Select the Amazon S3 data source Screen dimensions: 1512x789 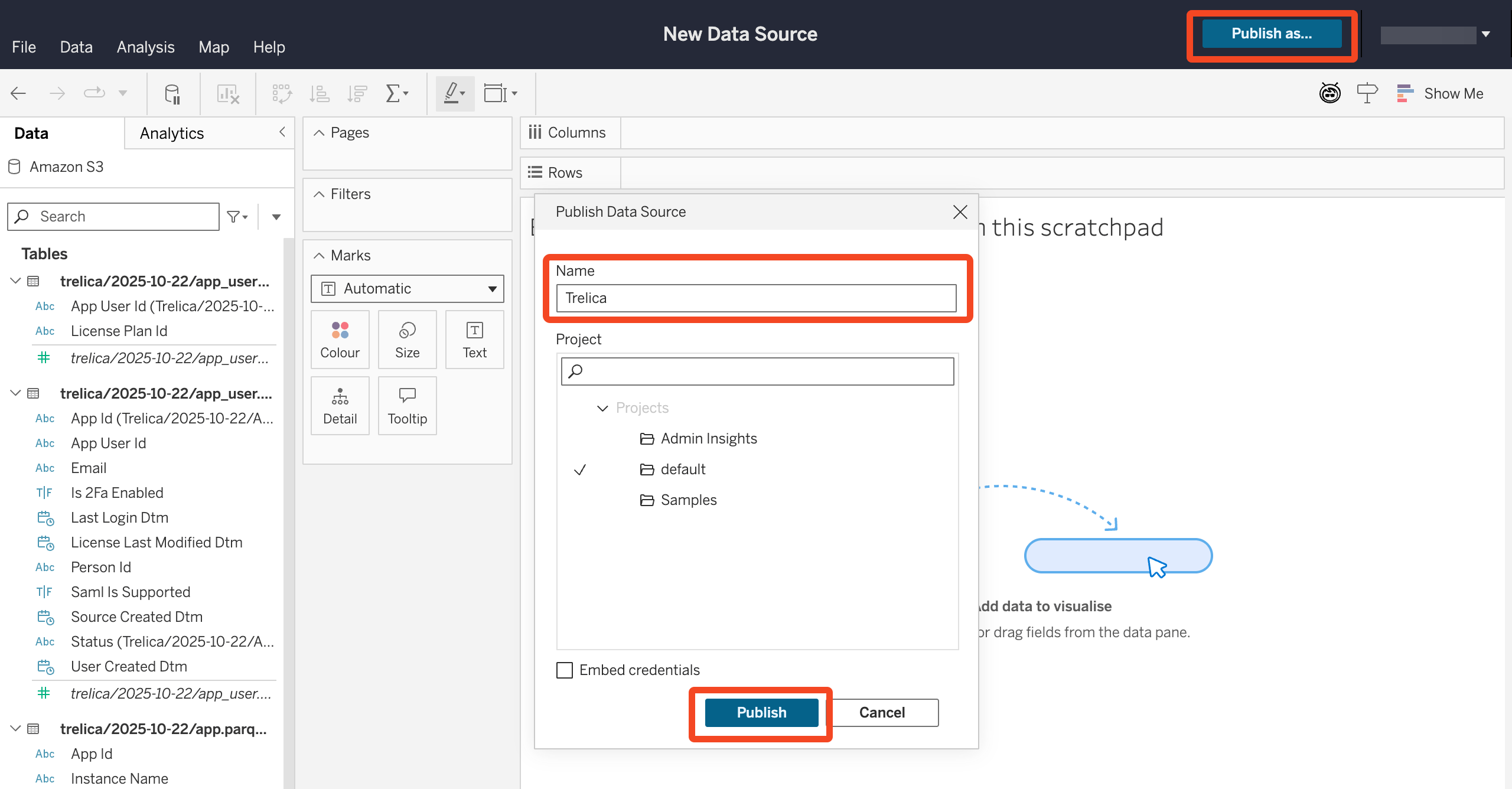click(x=66, y=167)
